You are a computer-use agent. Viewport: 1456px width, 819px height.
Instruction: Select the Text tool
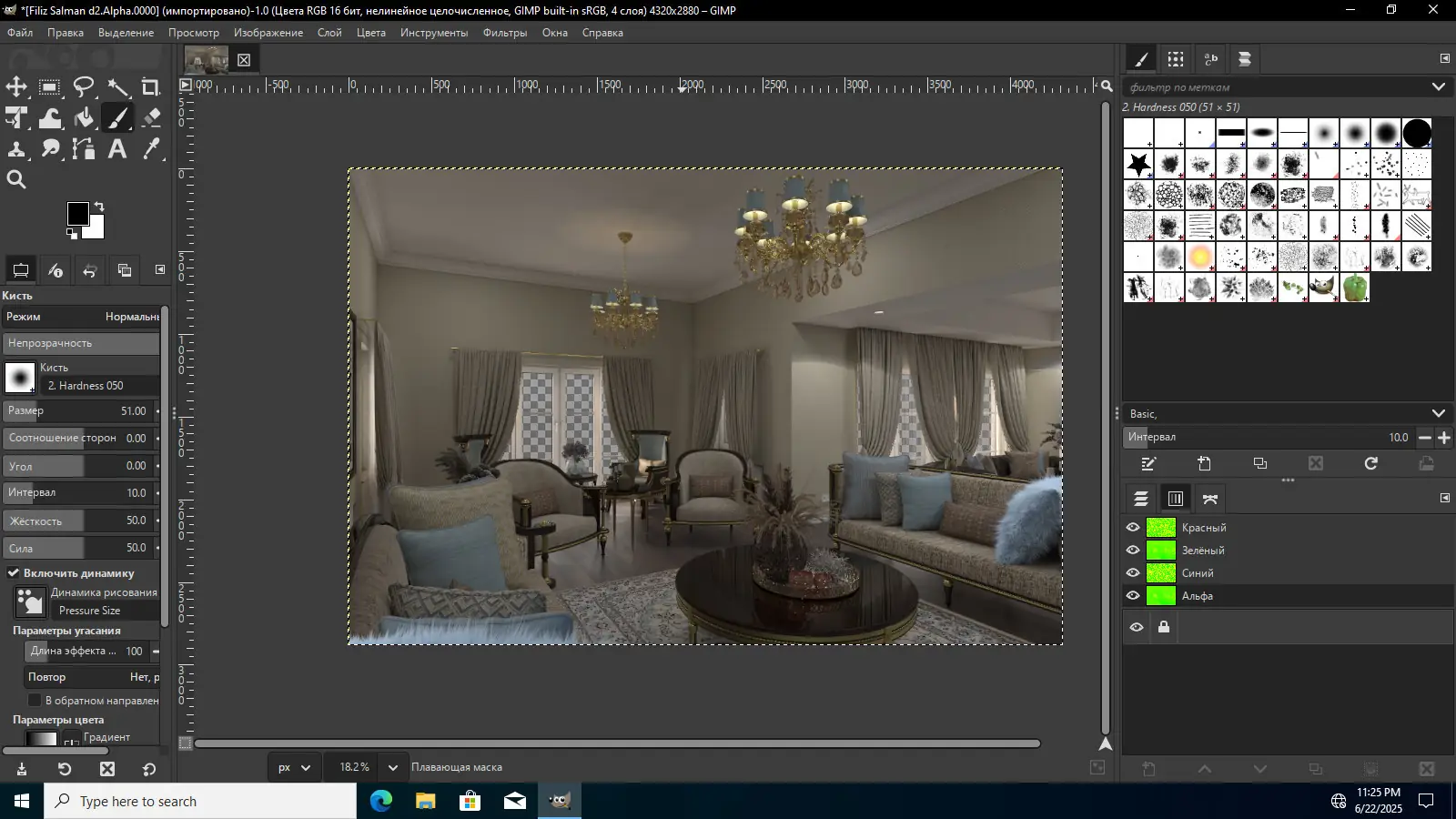click(117, 149)
